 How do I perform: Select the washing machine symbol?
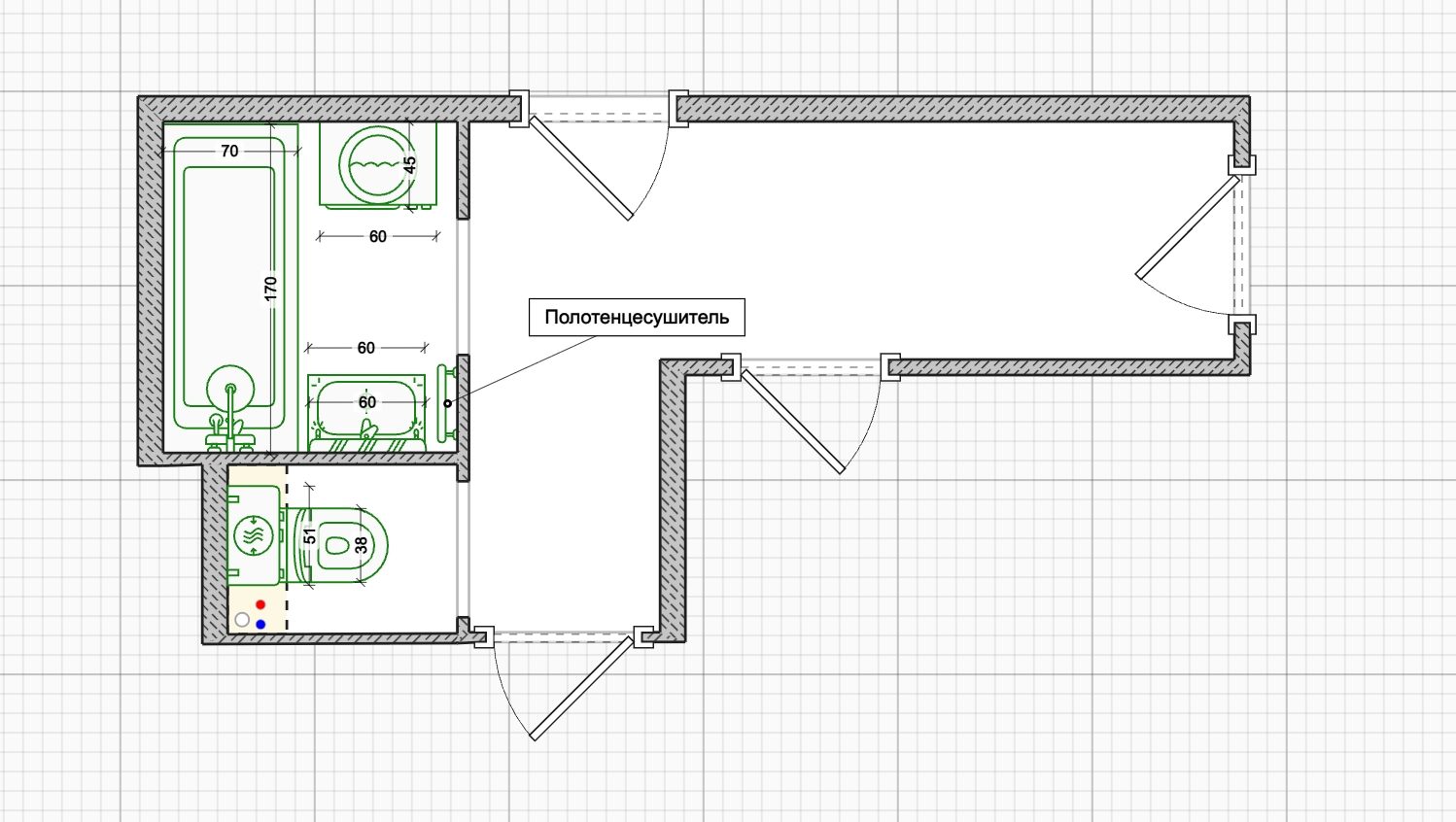tap(378, 165)
